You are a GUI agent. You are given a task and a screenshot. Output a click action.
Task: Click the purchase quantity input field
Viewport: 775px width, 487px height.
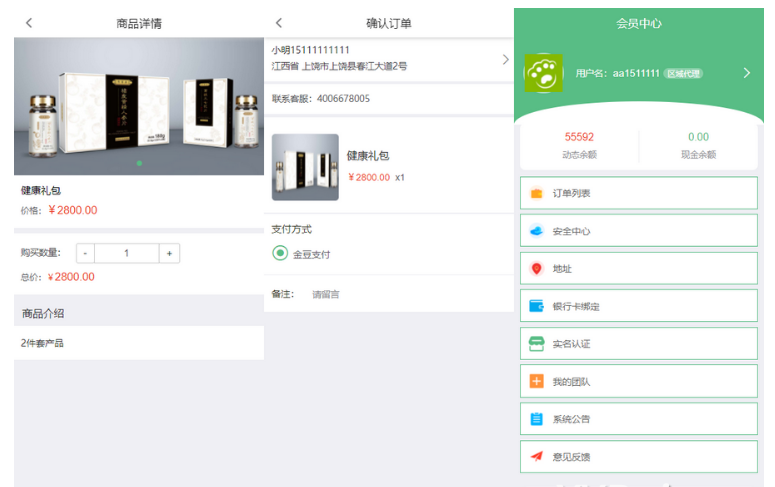point(127,253)
